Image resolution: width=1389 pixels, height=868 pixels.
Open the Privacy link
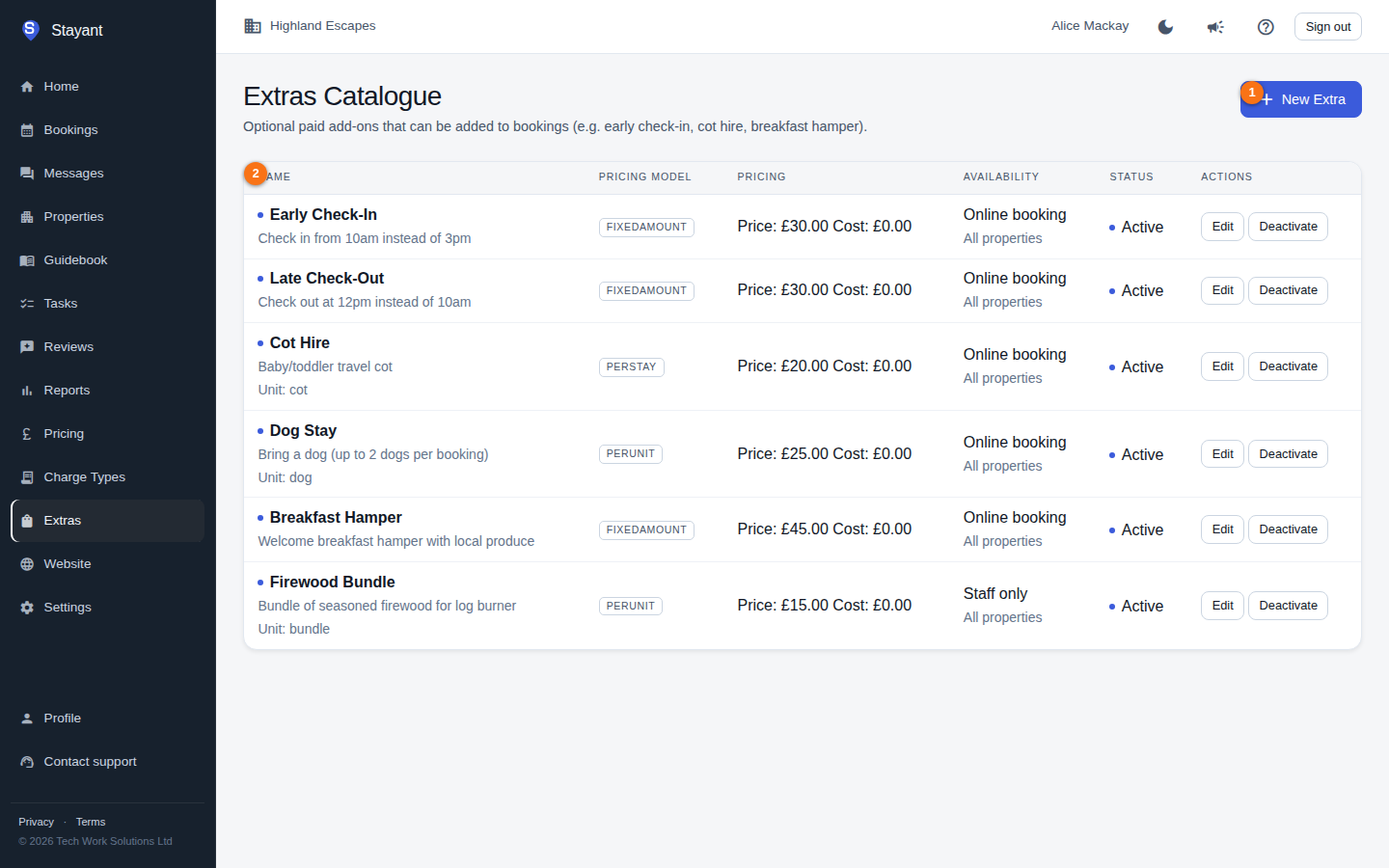click(x=36, y=822)
